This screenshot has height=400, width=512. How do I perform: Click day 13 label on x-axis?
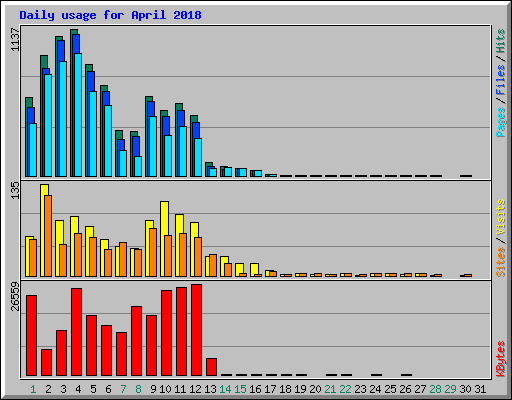[210, 389]
